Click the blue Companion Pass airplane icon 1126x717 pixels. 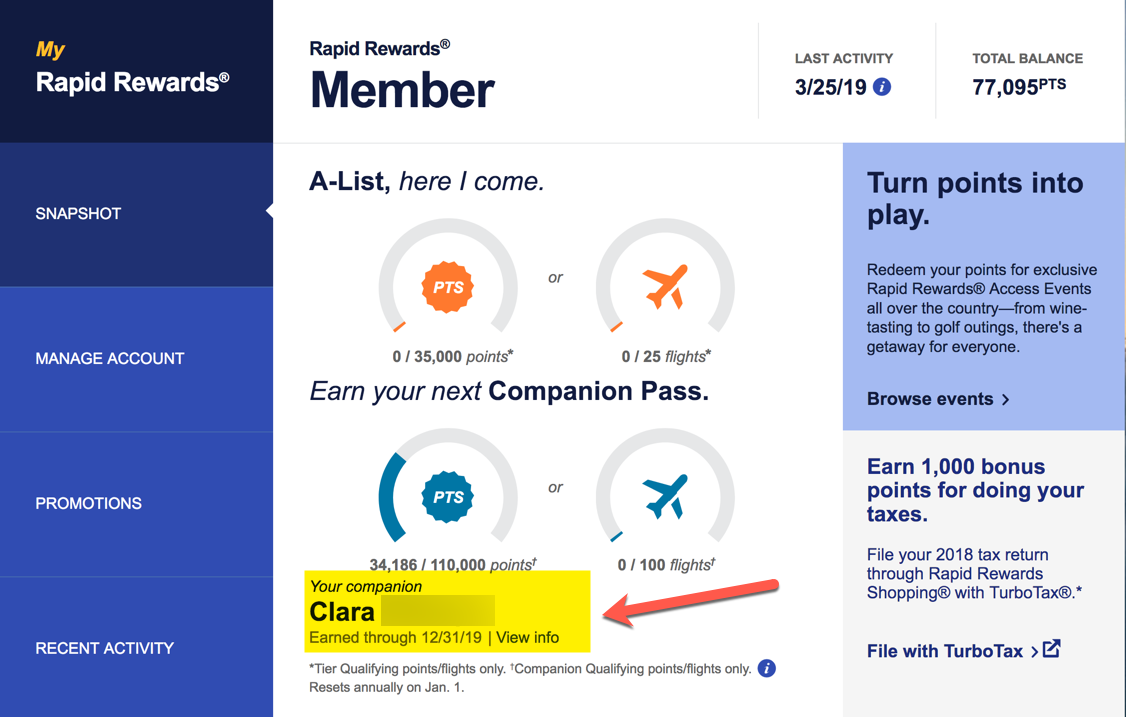[x=665, y=496]
